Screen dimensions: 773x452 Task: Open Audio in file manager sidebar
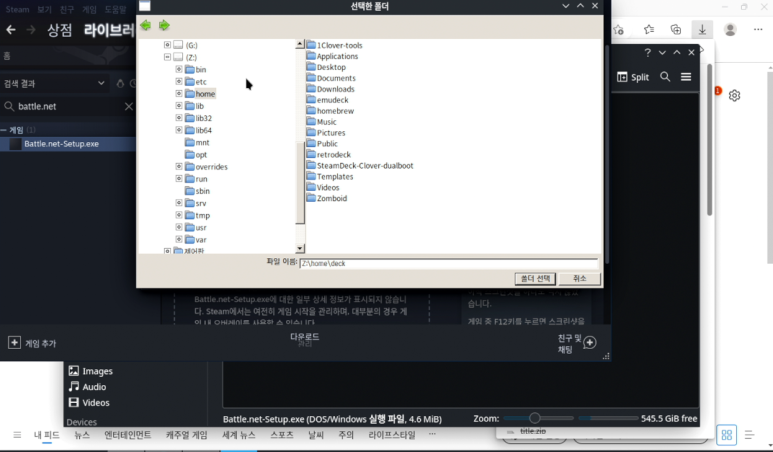87,386
